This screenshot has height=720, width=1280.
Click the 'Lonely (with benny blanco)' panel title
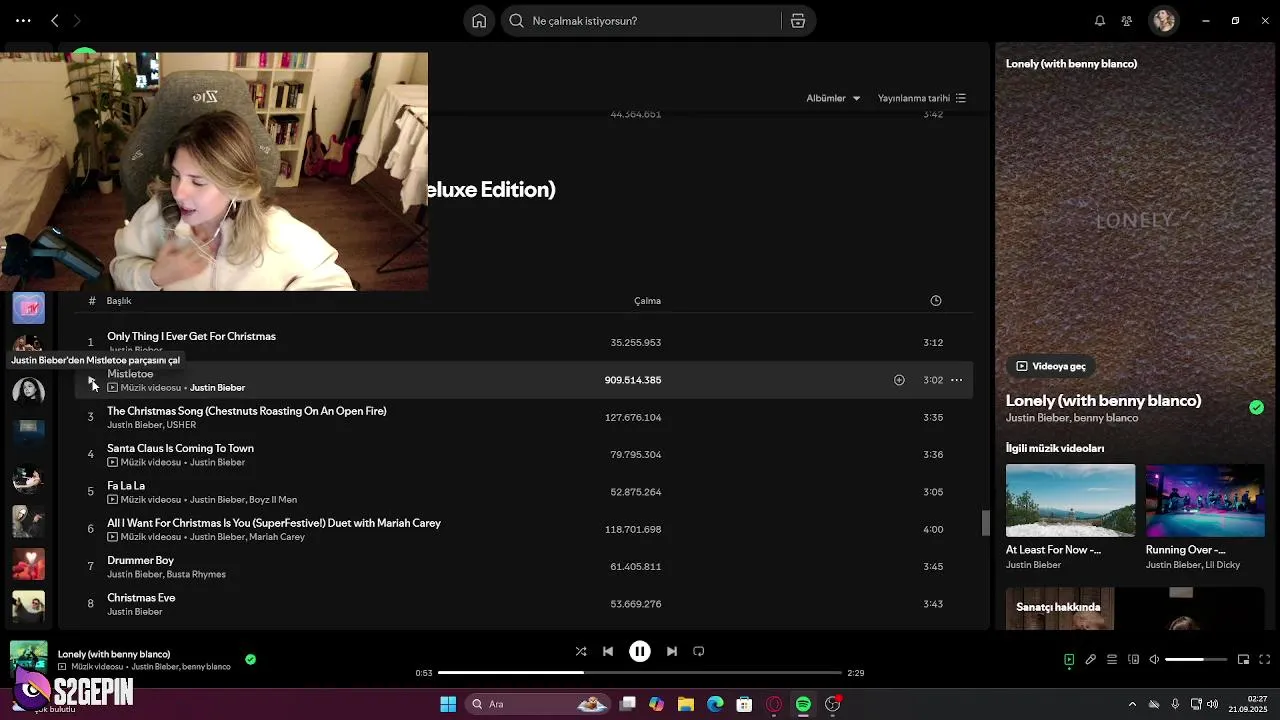[1103, 400]
